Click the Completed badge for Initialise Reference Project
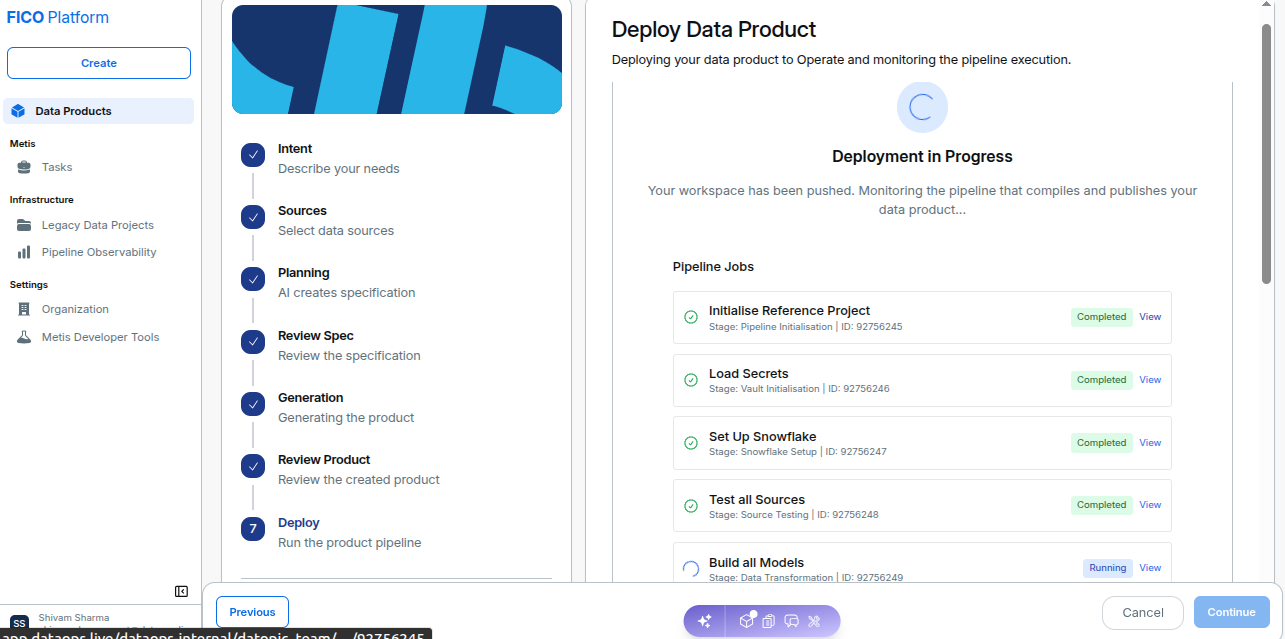 pyautogui.click(x=1102, y=317)
